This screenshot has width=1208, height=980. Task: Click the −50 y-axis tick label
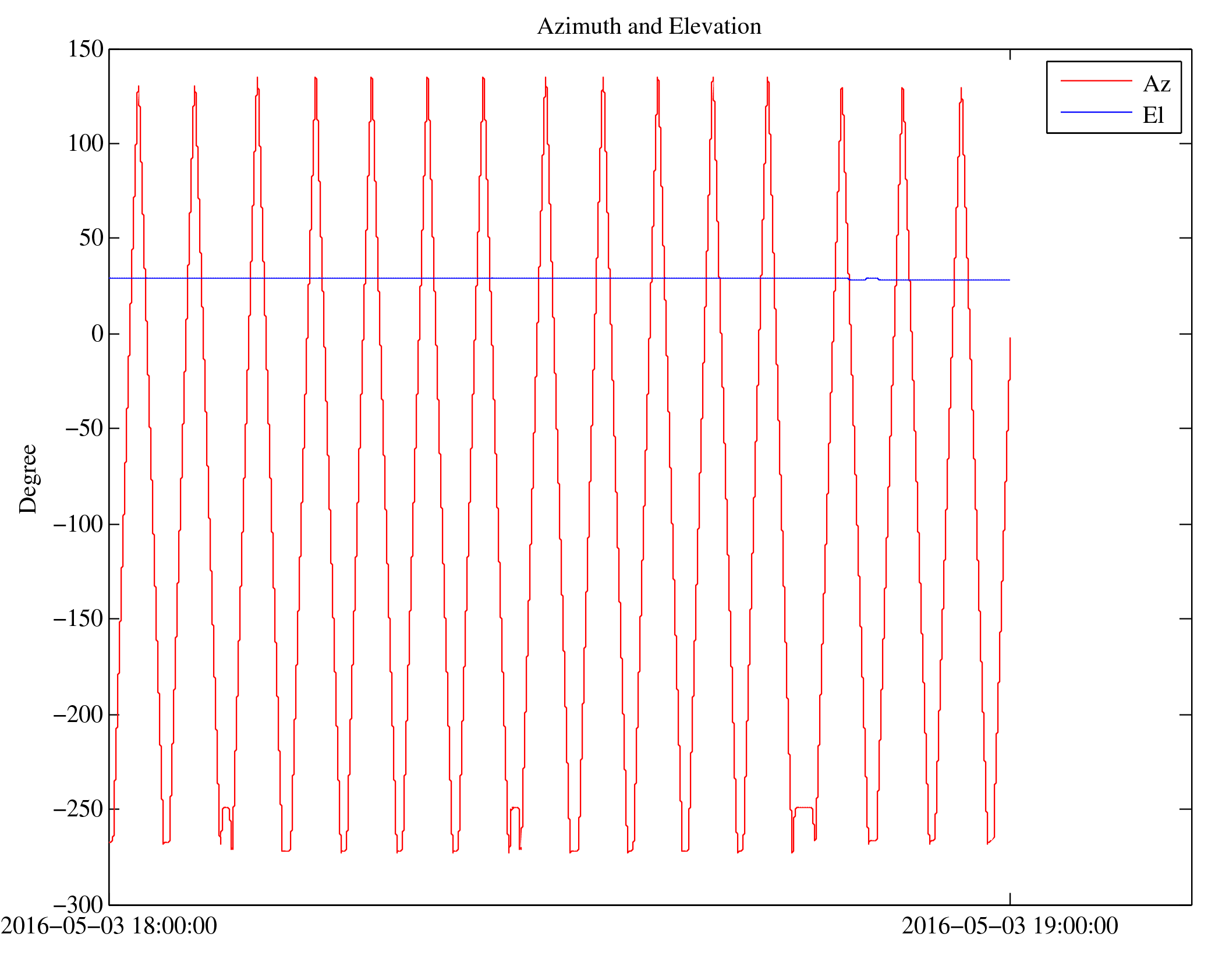[x=84, y=428]
